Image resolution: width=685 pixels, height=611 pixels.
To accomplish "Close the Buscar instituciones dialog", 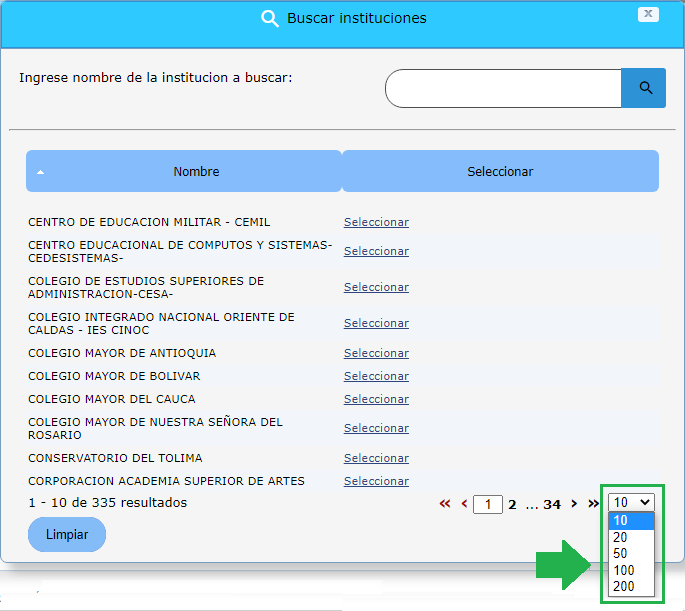I will pos(649,14).
